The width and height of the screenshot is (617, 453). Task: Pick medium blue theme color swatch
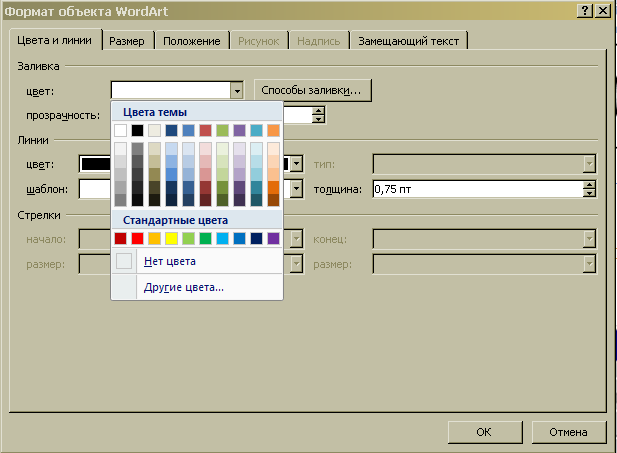tap(188, 130)
